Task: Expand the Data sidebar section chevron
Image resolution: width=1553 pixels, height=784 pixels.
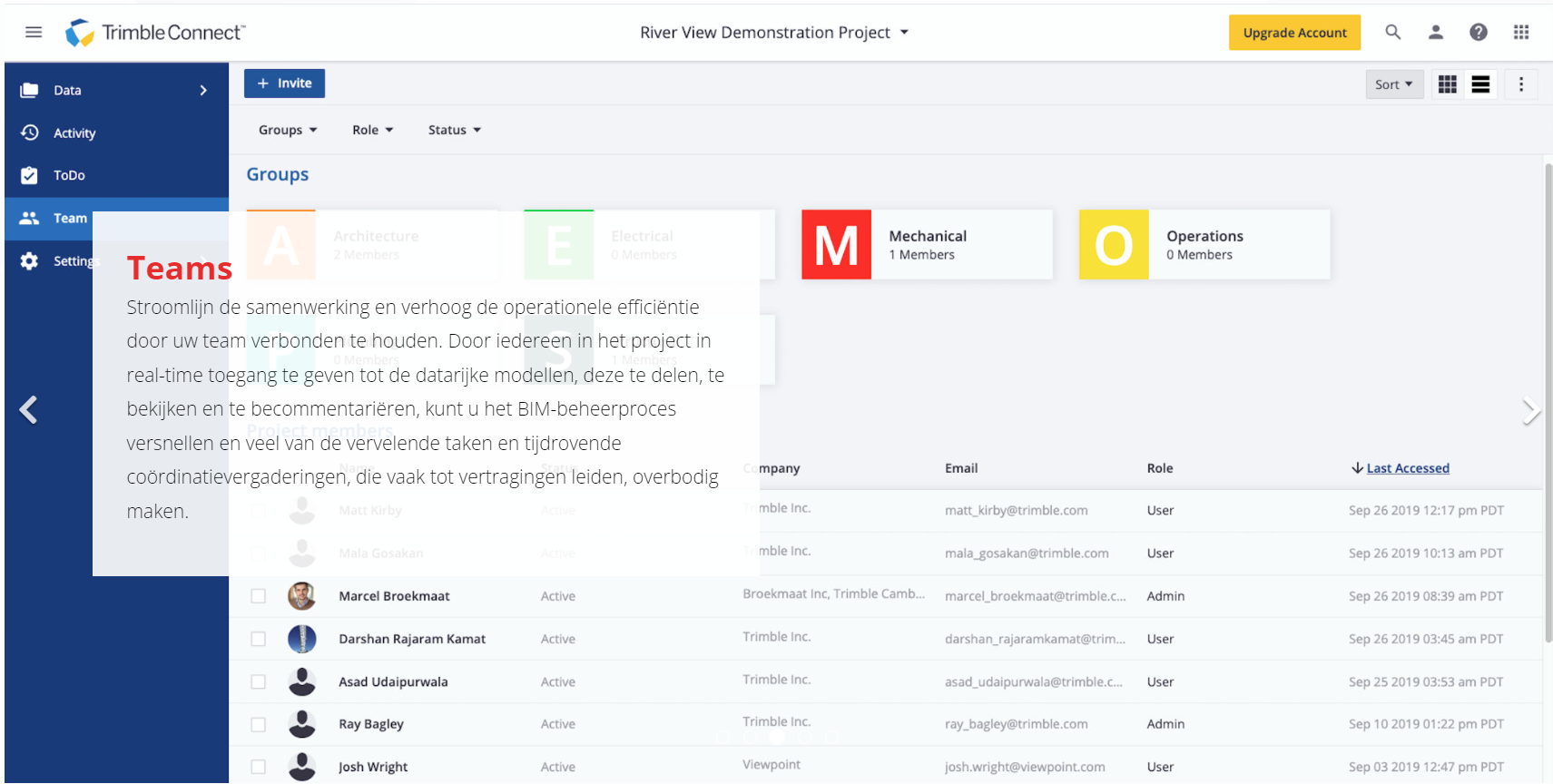Action: (203, 90)
